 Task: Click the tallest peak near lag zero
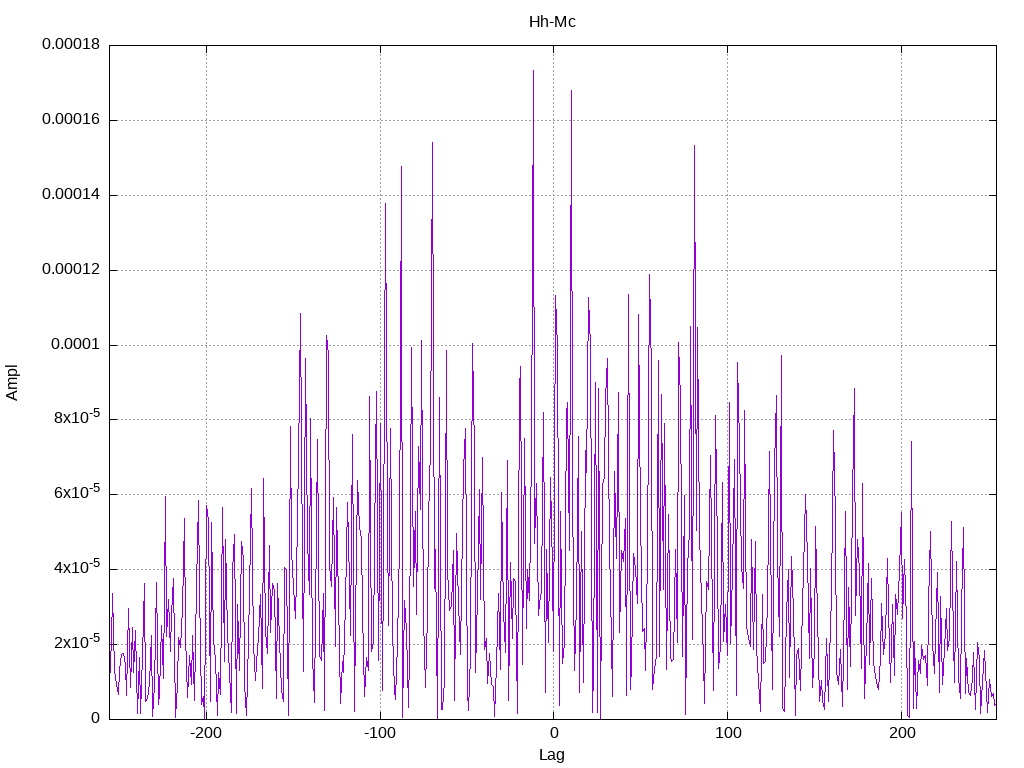(534, 71)
